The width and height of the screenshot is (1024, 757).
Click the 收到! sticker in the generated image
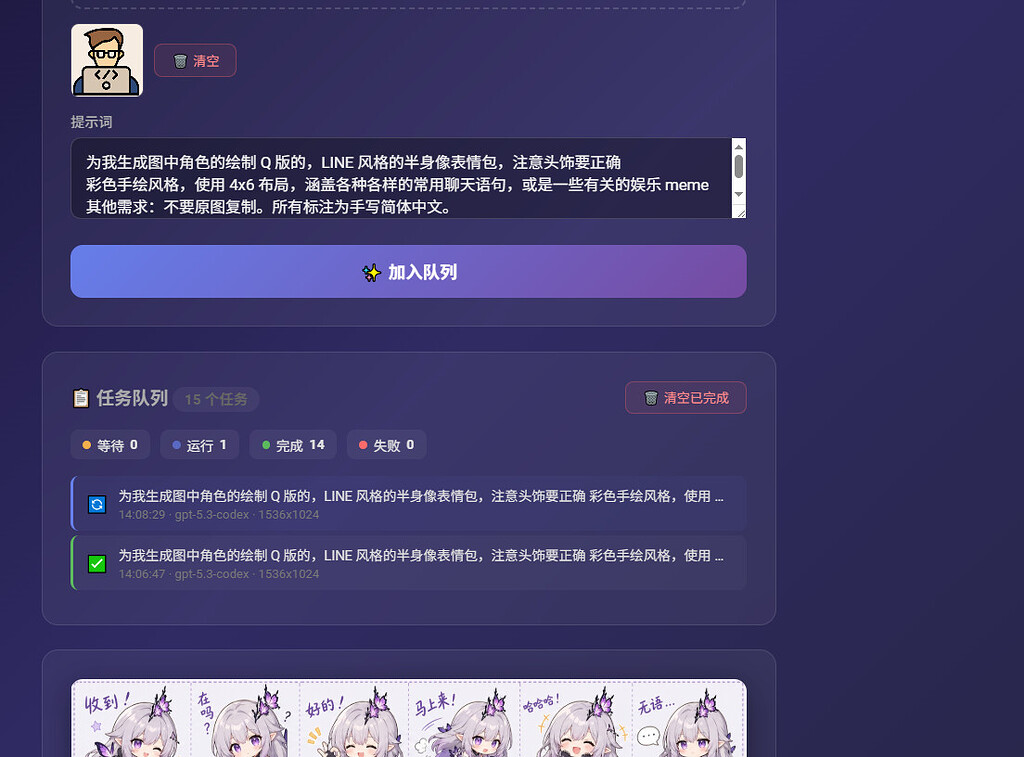[131, 721]
